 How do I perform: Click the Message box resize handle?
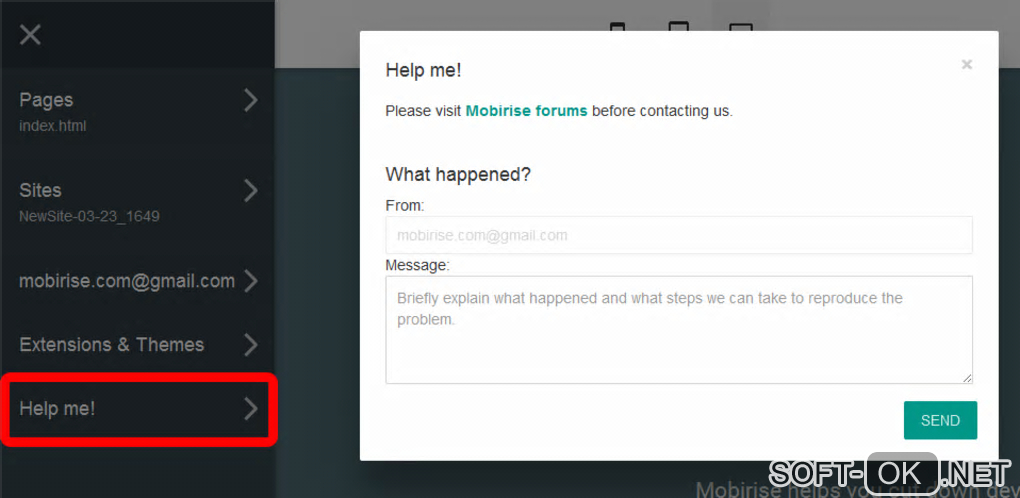click(x=967, y=378)
